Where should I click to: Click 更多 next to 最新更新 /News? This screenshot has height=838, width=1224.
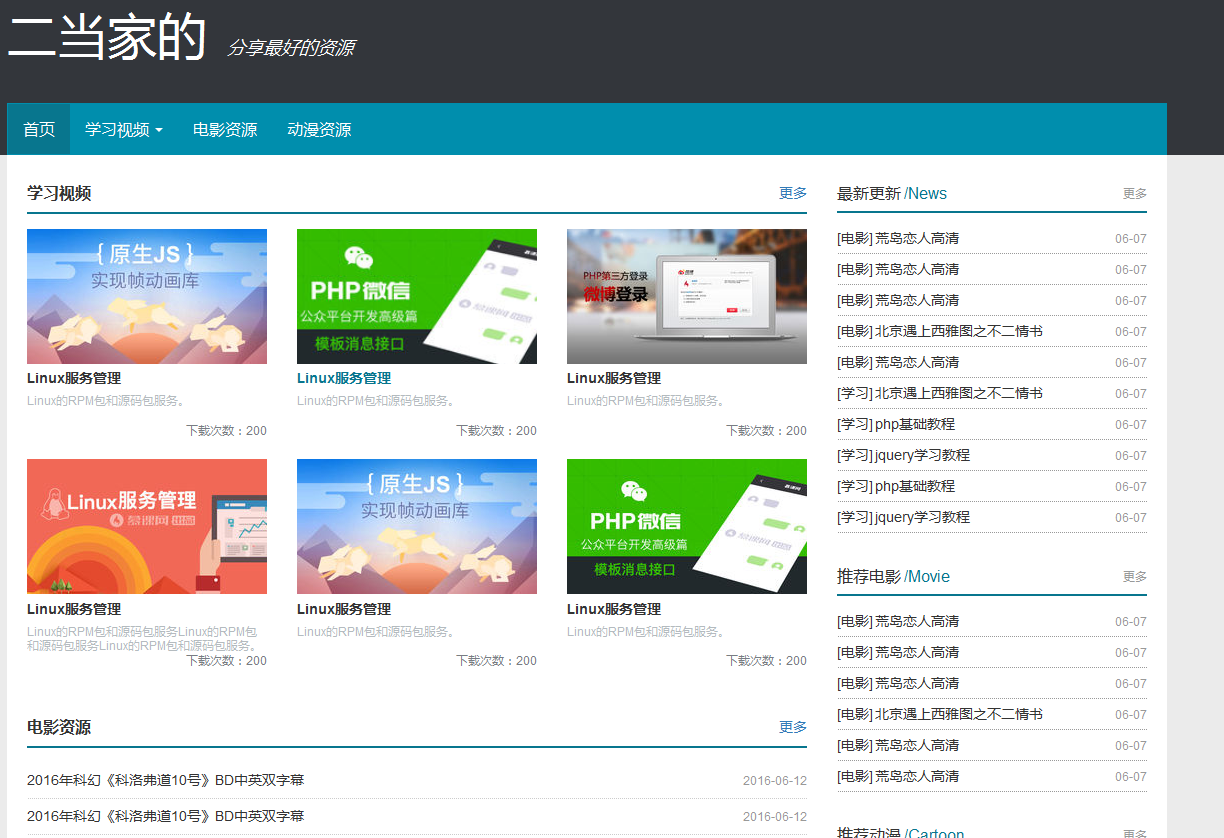tap(1134, 194)
